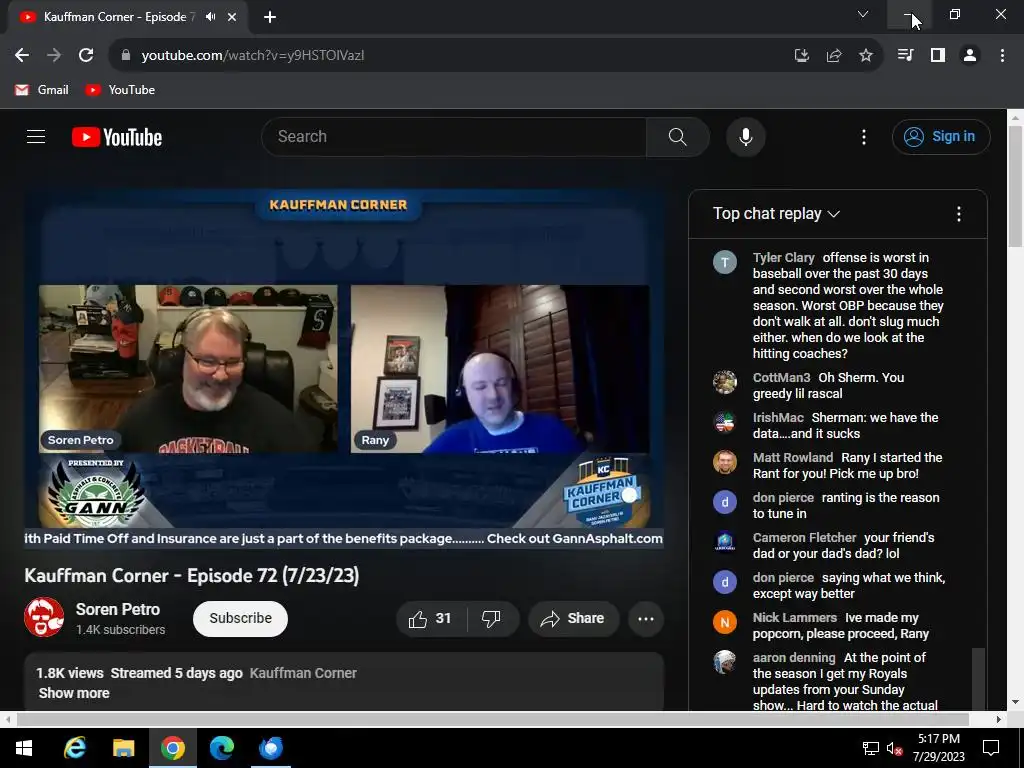The width and height of the screenshot is (1024, 768).
Task: Mute tab via speaker icon
Action: (x=210, y=17)
